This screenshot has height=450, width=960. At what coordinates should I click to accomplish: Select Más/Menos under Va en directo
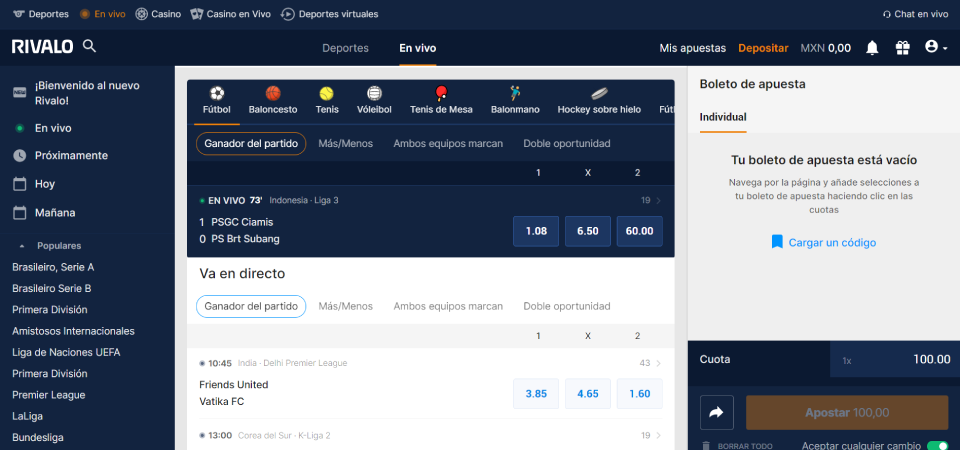click(345, 306)
